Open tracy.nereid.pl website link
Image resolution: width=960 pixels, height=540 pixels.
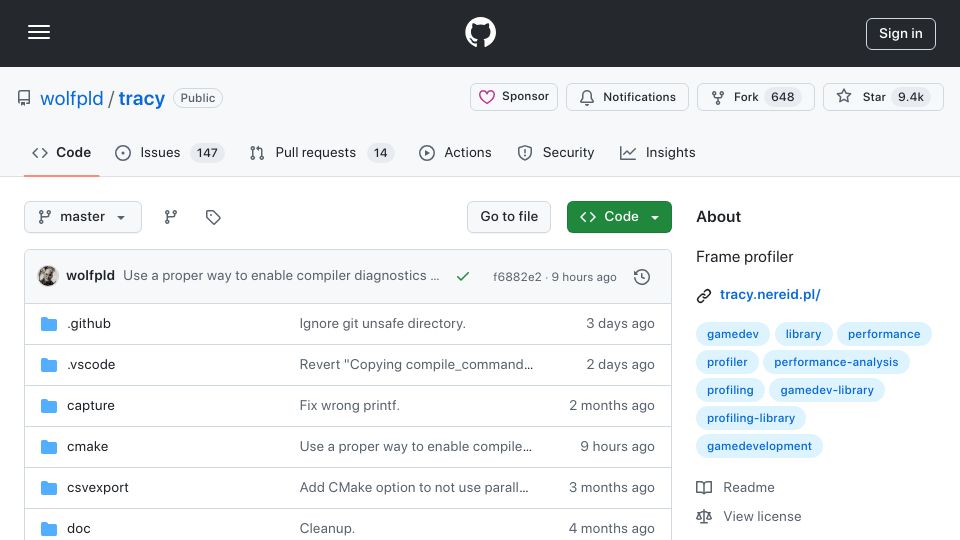(x=770, y=294)
